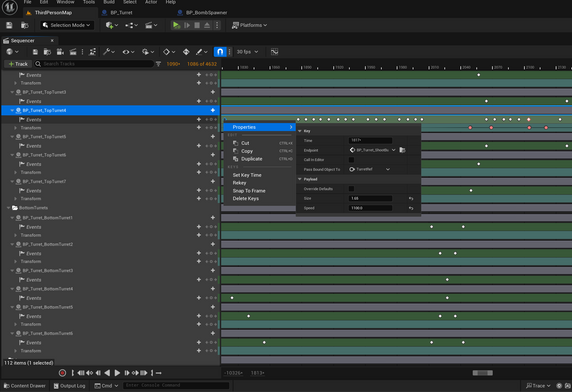Open the Properties submenu in context menu
Screen dimensions: 572x392
[259, 127]
